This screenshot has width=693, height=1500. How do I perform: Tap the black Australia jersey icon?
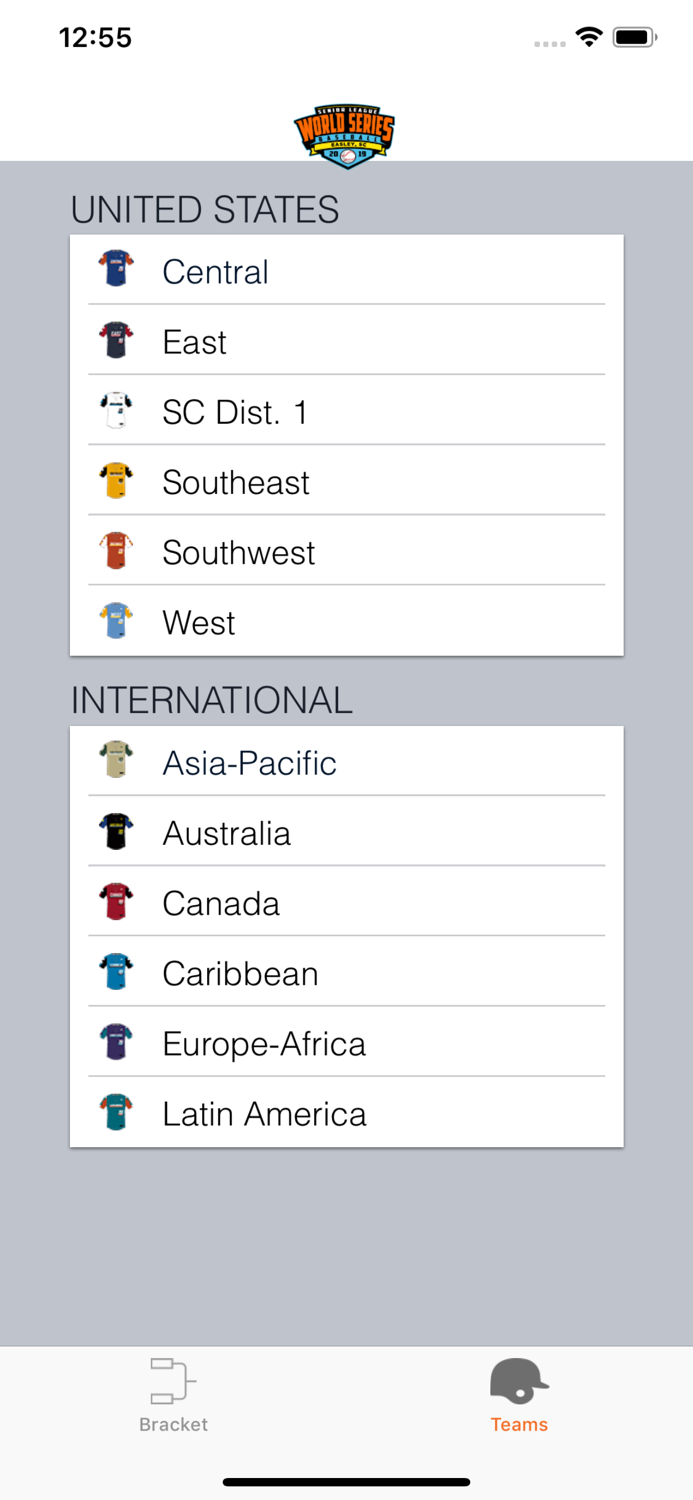[x=116, y=832]
